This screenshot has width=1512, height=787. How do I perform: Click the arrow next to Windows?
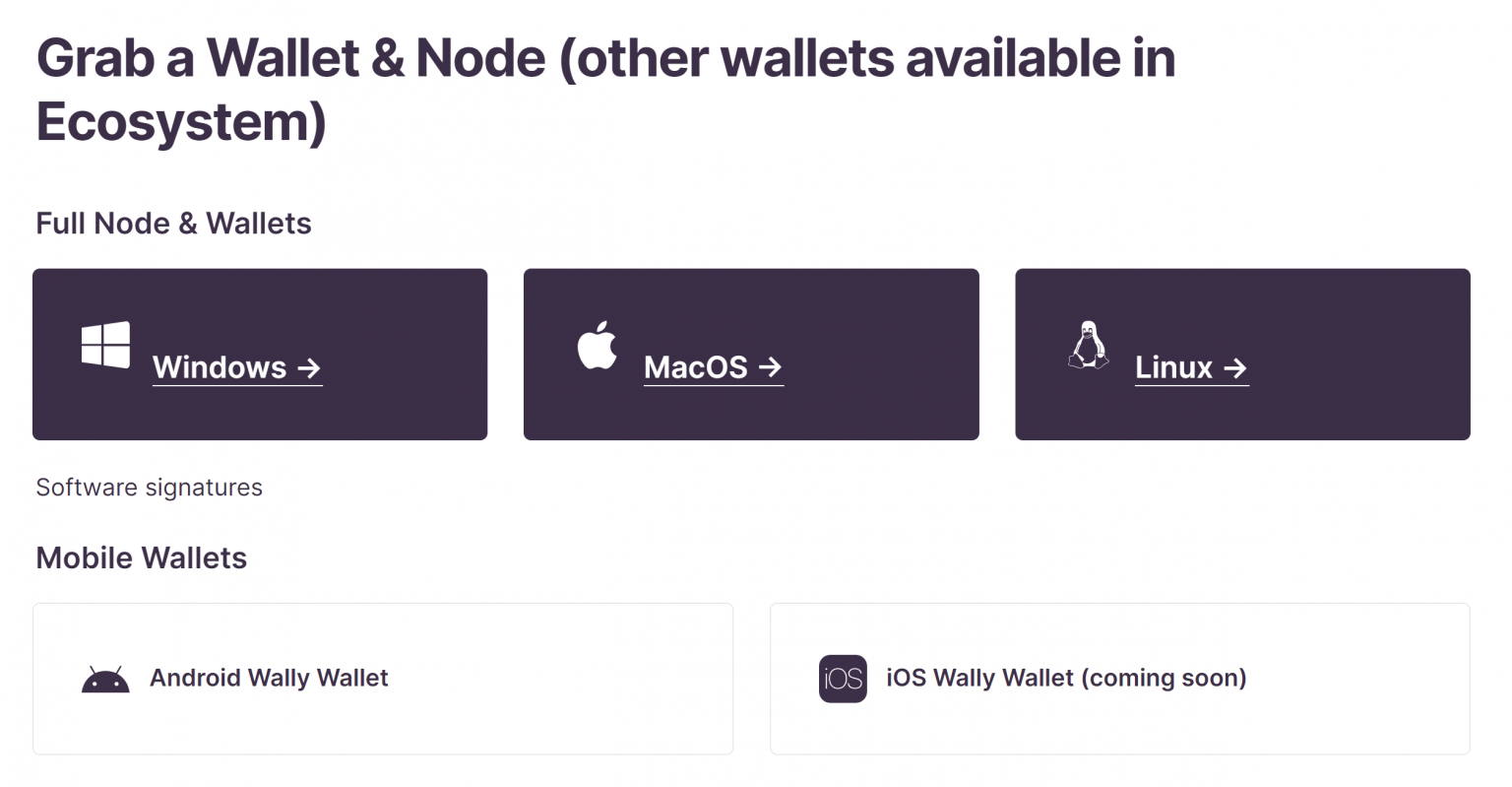[309, 367]
